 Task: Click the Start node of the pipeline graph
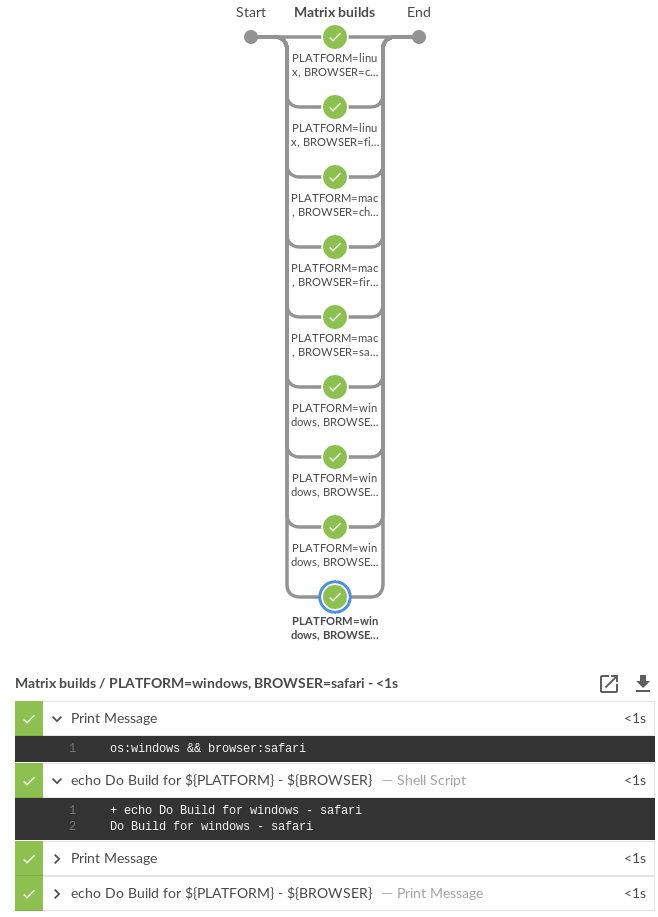(x=251, y=37)
